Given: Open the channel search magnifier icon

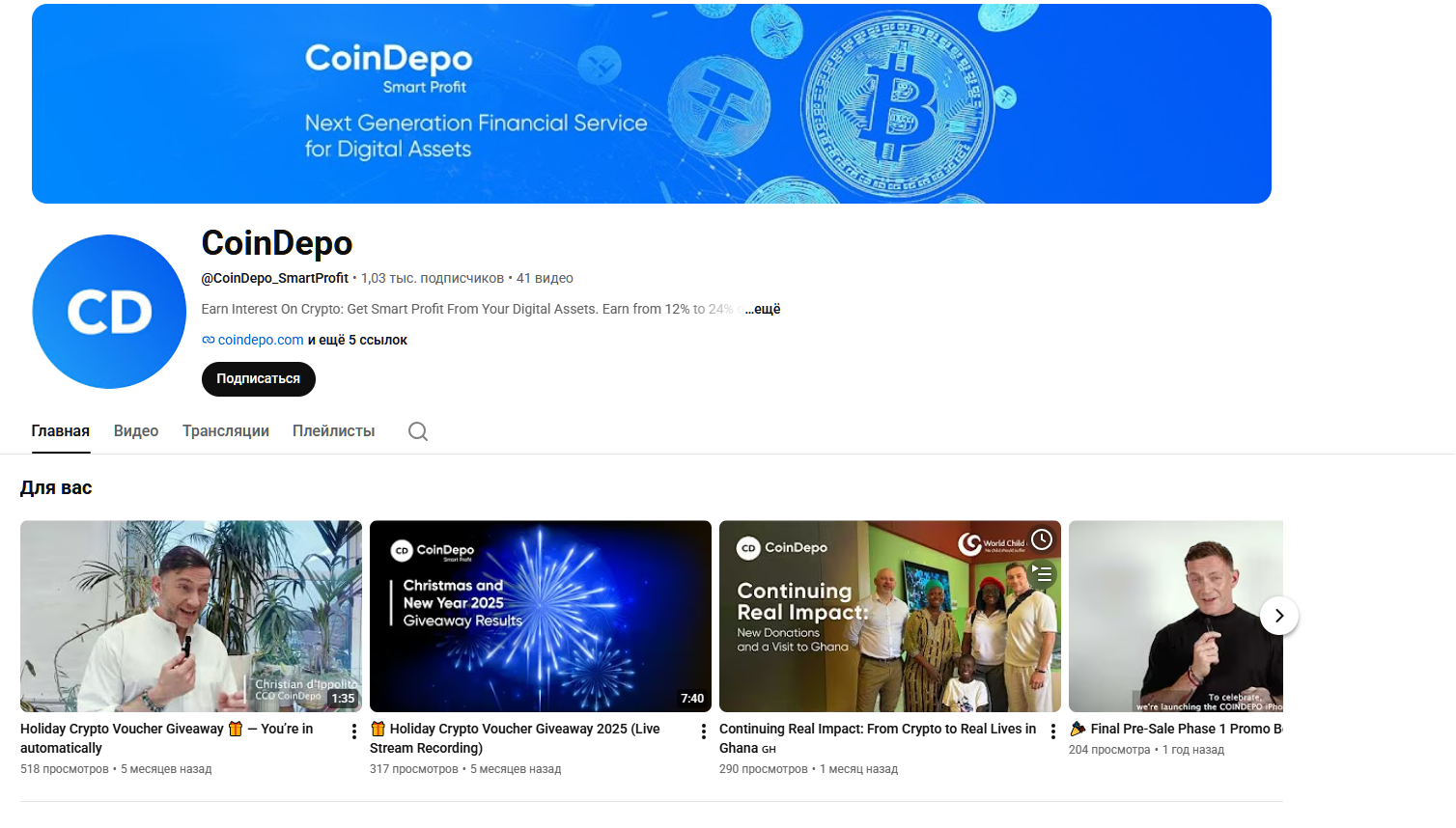Looking at the screenshot, I should pyautogui.click(x=418, y=431).
